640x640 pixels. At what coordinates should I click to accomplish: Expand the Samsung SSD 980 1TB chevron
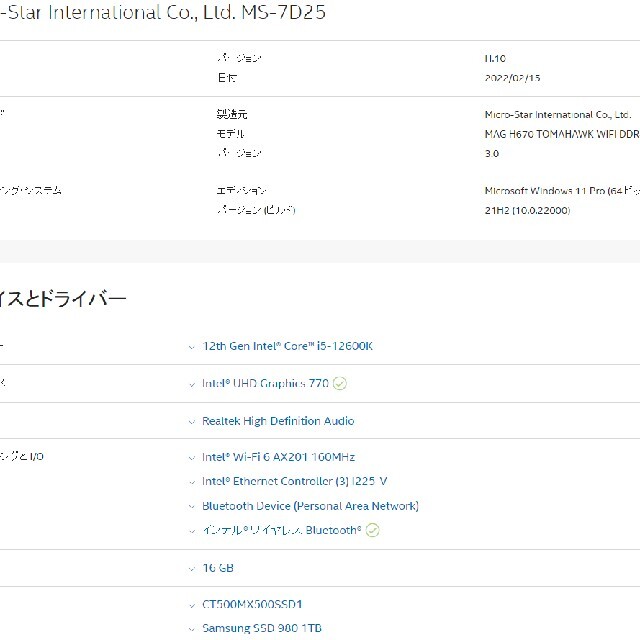click(191, 629)
